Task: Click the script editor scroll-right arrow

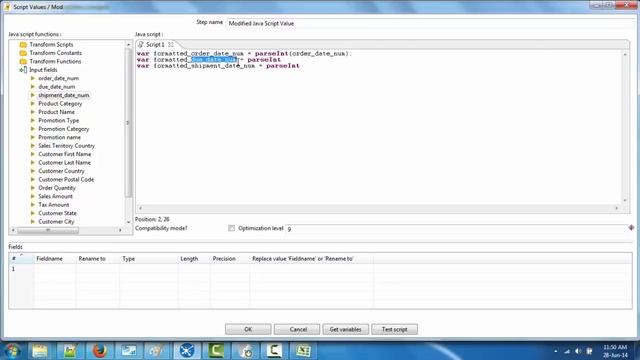Action: pos(617,208)
